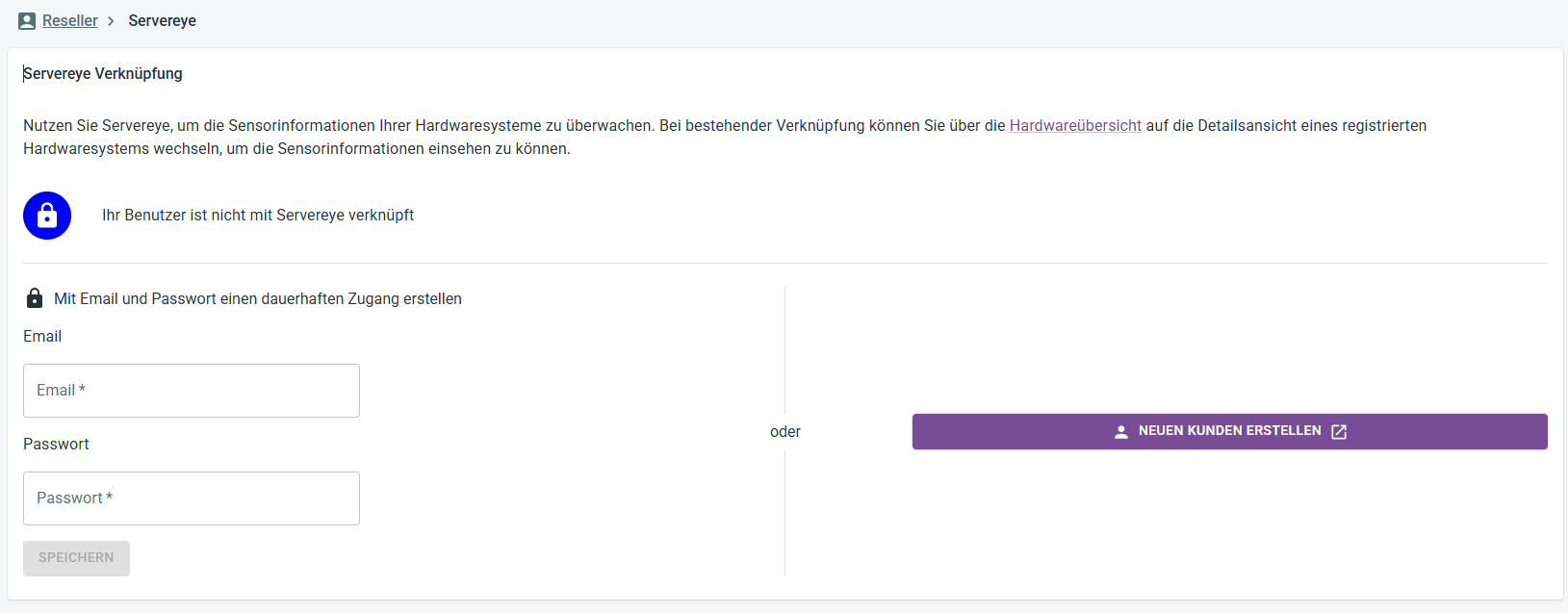This screenshot has width=1568, height=613.
Task: Click the Servereye Verknüpfung heading
Action: [103, 73]
